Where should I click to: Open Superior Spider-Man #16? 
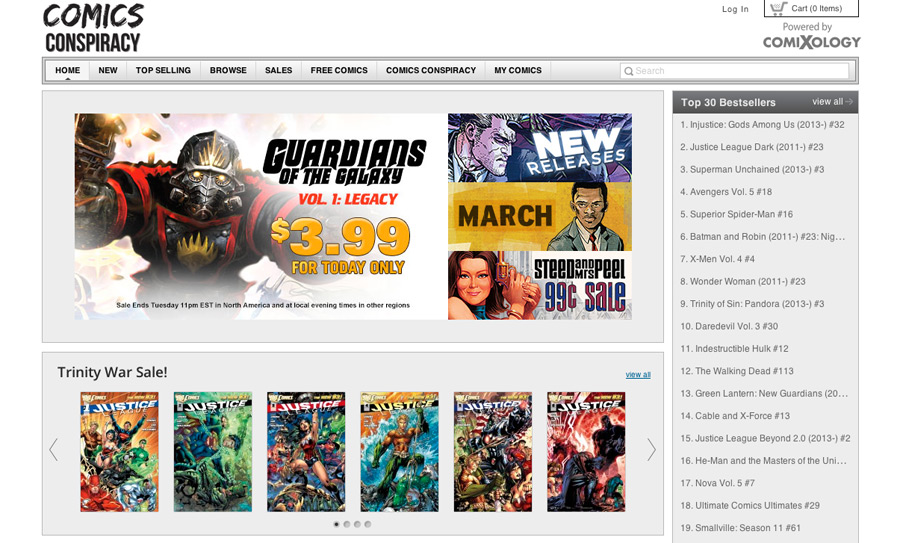[736, 214]
